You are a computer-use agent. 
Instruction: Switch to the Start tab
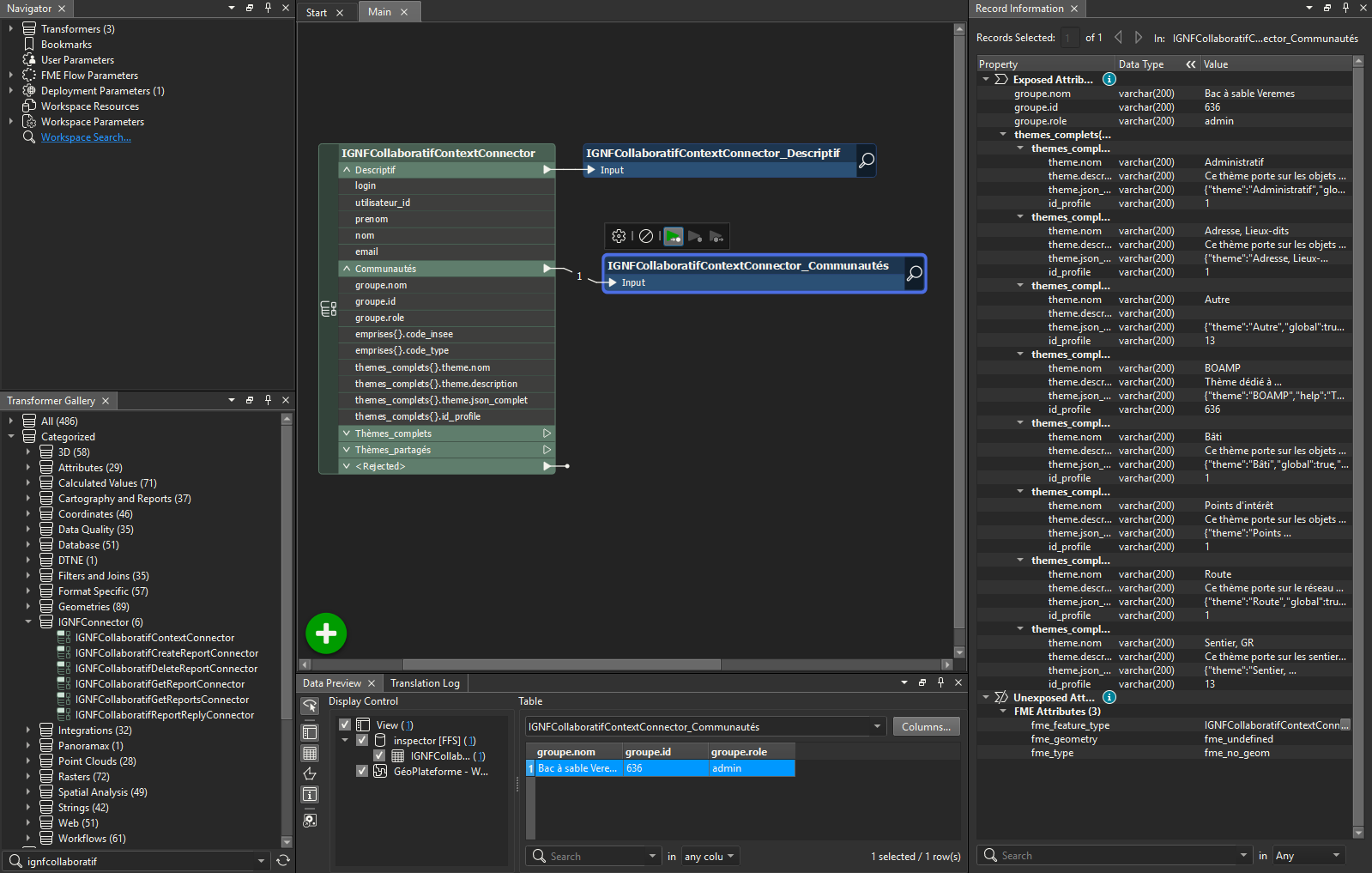coord(317,12)
